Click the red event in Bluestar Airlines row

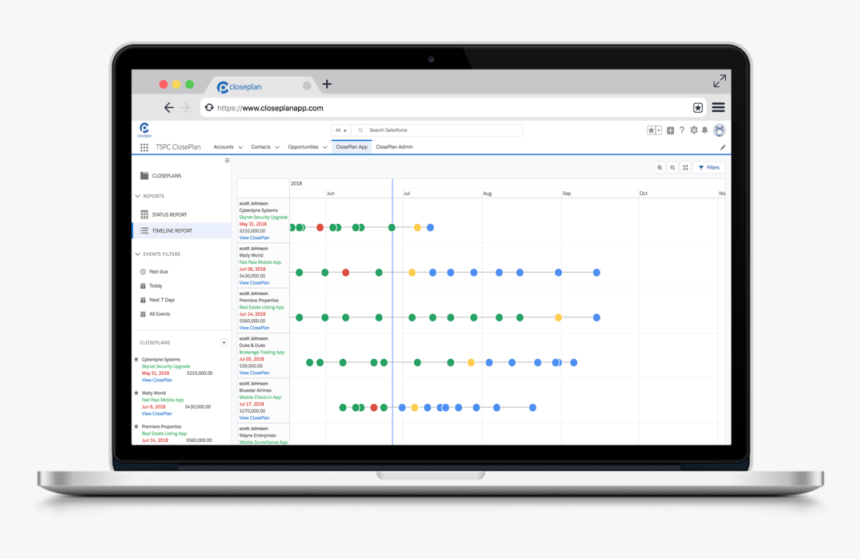coord(374,407)
